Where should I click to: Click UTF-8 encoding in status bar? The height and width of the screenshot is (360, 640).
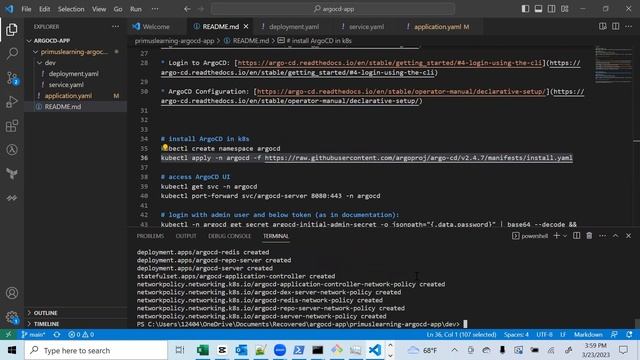(544, 334)
